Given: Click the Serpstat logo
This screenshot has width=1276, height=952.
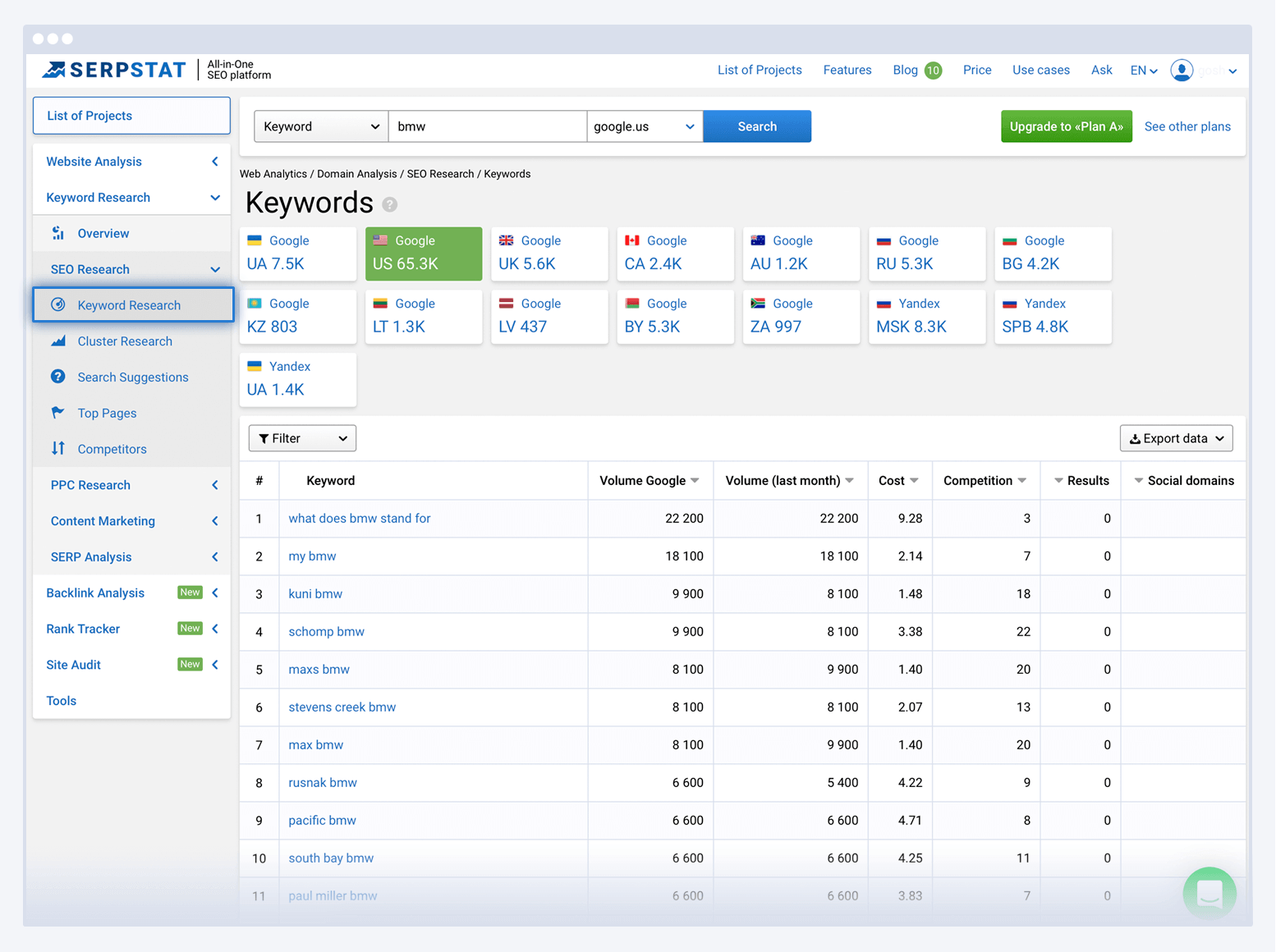Looking at the screenshot, I should (x=114, y=70).
